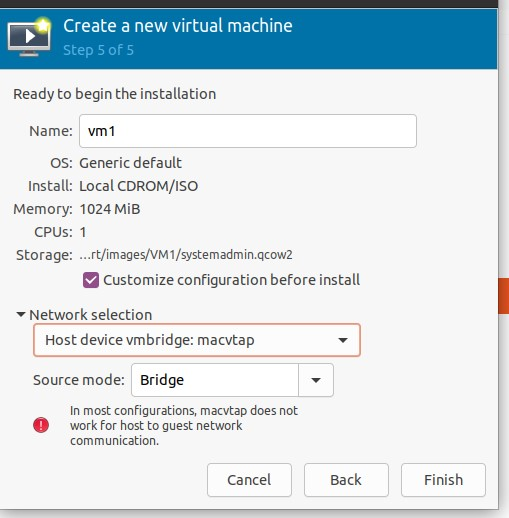Toggle Customize configuration before install checkbox
The image size is (509, 518).
click(x=91, y=280)
